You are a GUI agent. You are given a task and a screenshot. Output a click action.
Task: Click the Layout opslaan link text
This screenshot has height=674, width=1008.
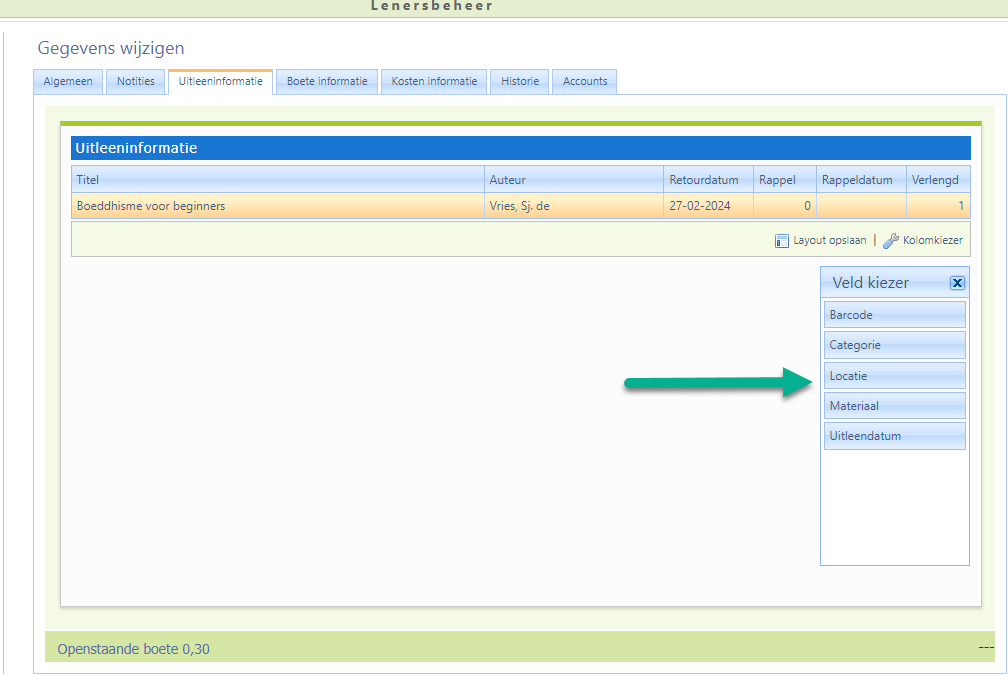tap(829, 241)
